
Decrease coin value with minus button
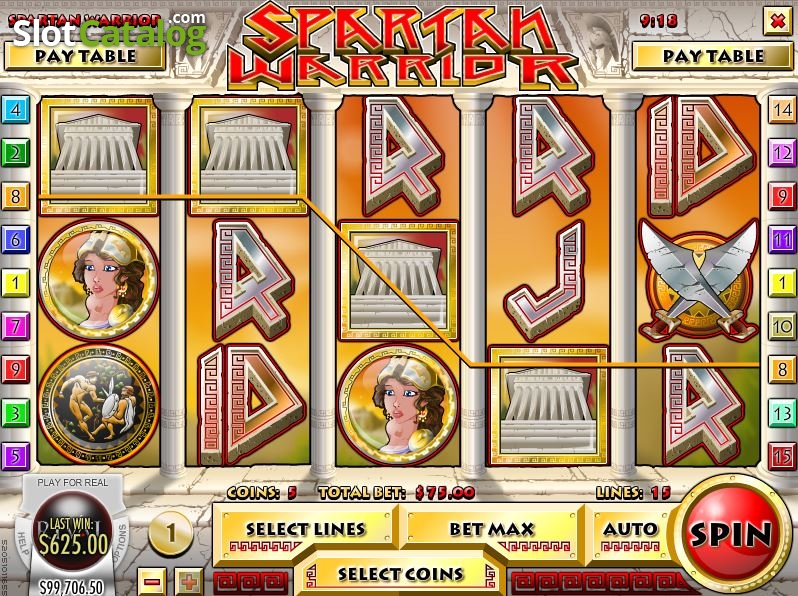pyautogui.click(x=152, y=581)
